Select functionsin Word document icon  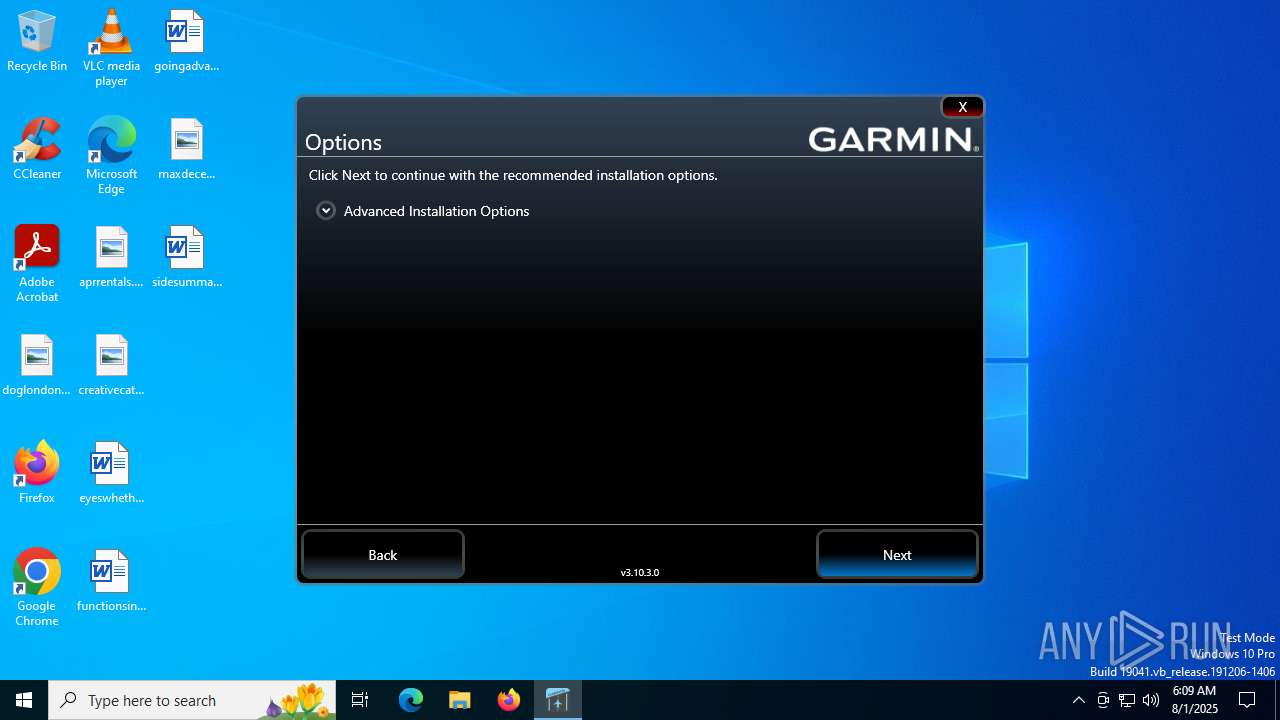pos(111,582)
